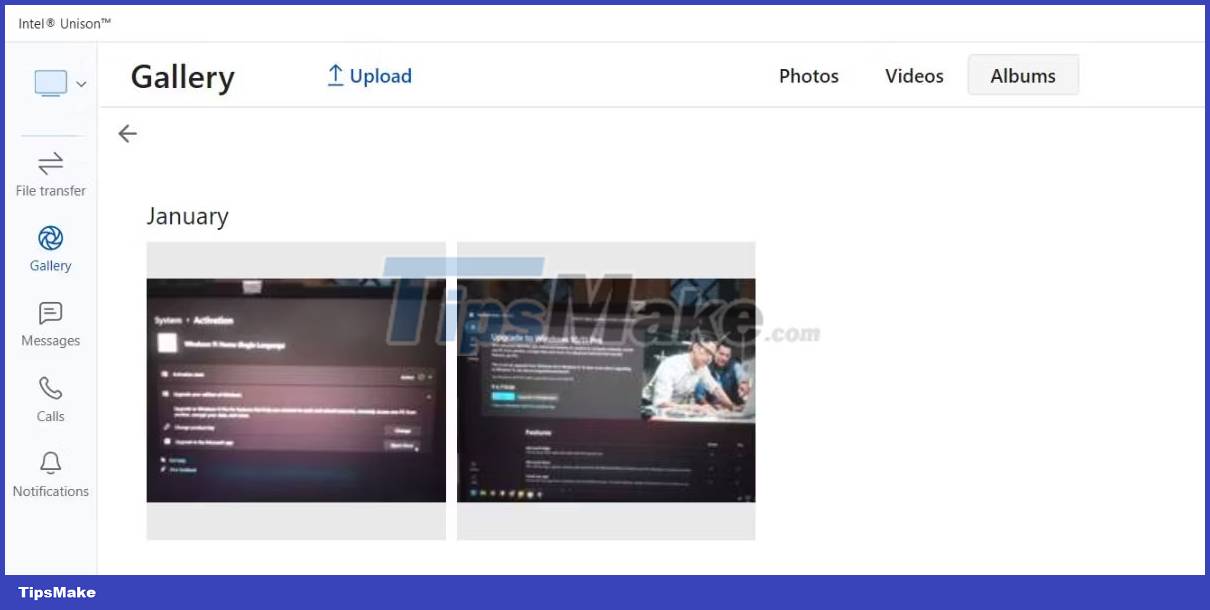Switch to the Videos tab
Screen dimensions: 1210x610
[913, 75]
